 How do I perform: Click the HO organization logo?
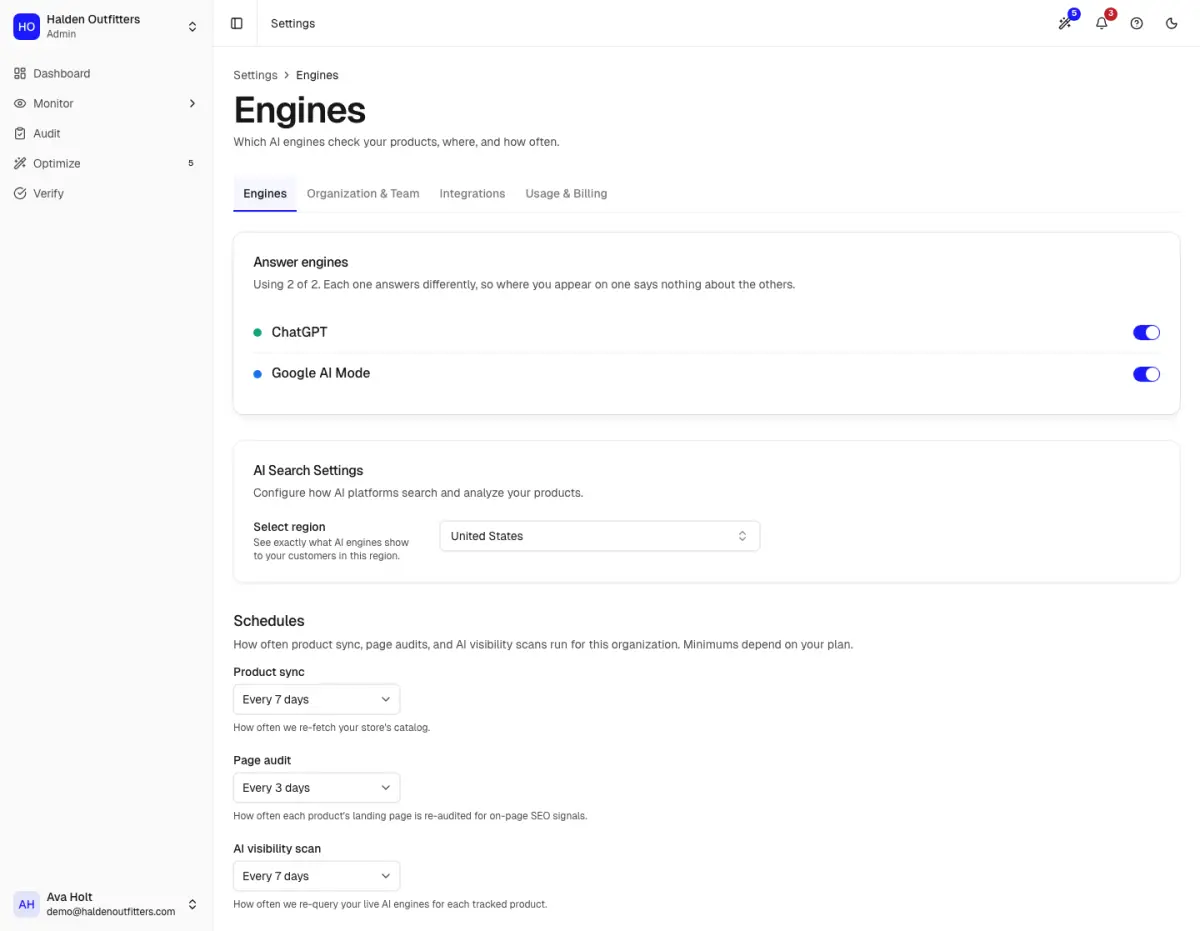pyautogui.click(x=26, y=26)
